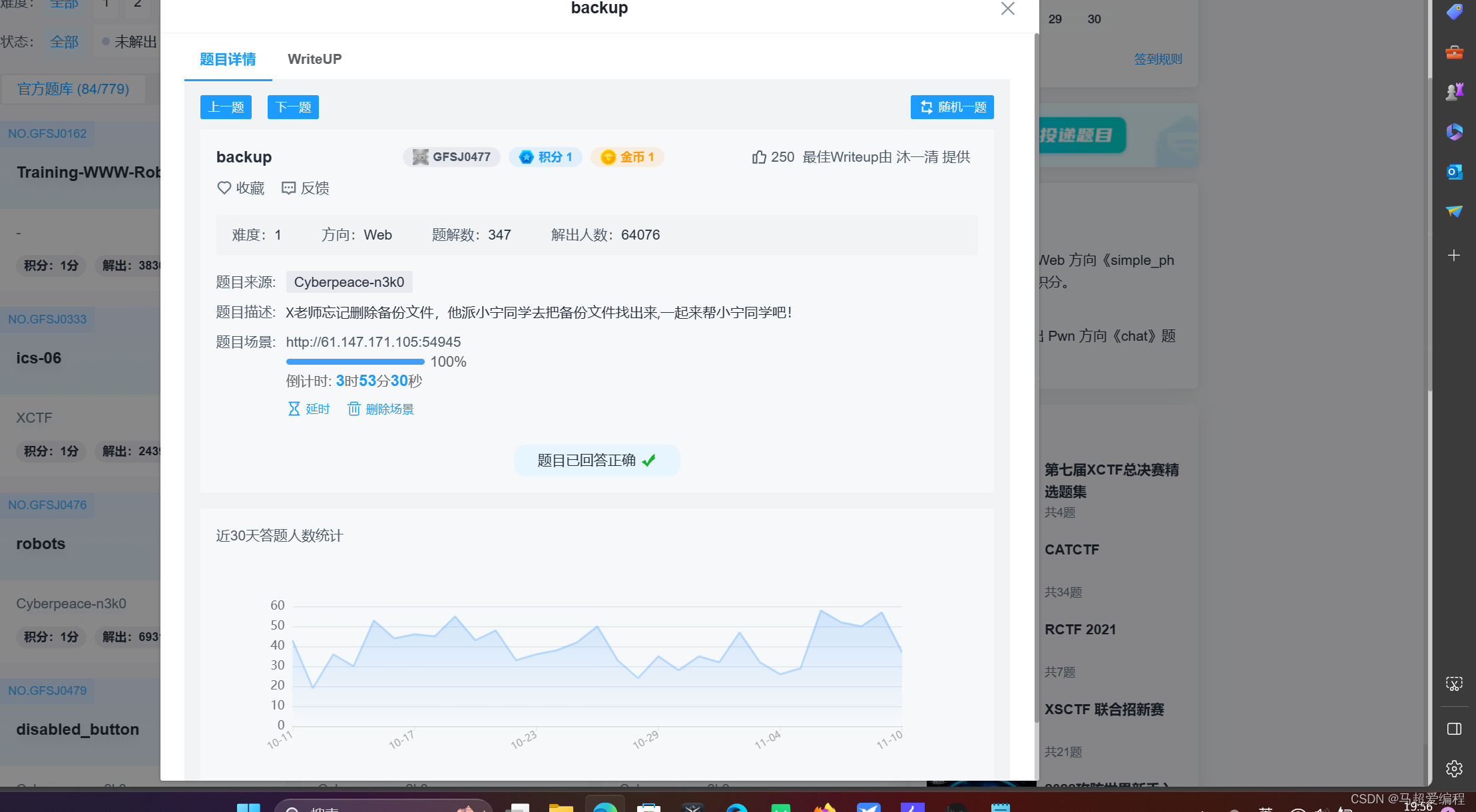The width and height of the screenshot is (1476, 812).
Task: Open the 反馈 feedback icon
Action: click(288, 188)
